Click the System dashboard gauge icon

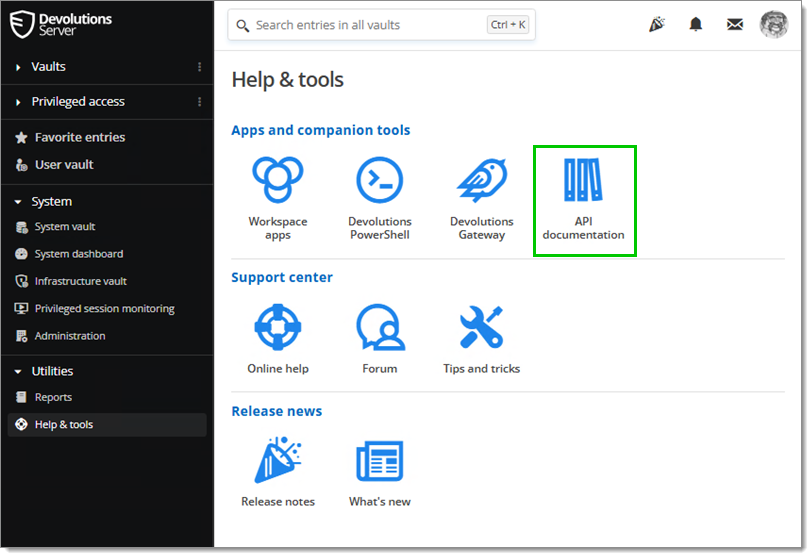pos(21,254)
